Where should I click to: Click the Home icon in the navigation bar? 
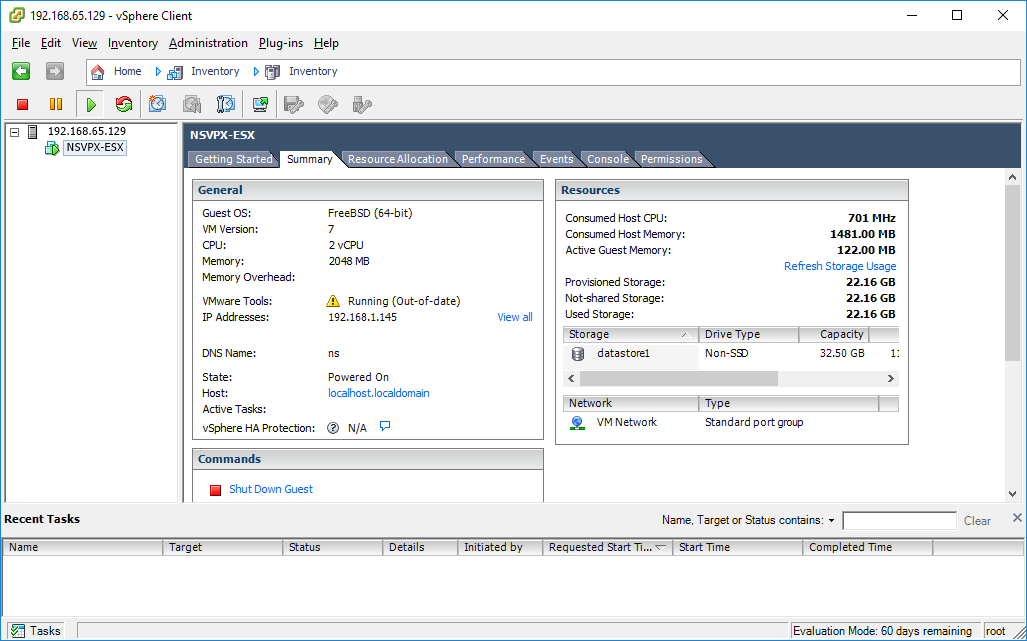(97, 71)
